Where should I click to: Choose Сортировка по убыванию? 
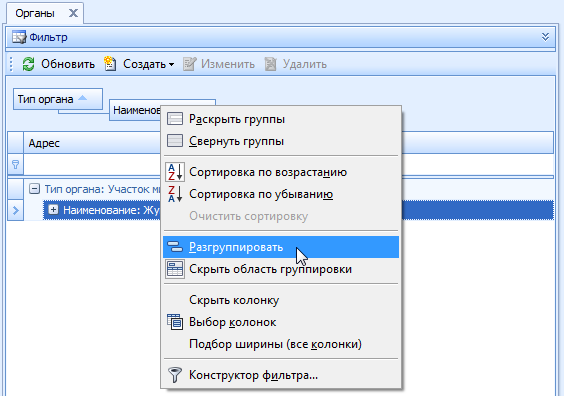281,194
